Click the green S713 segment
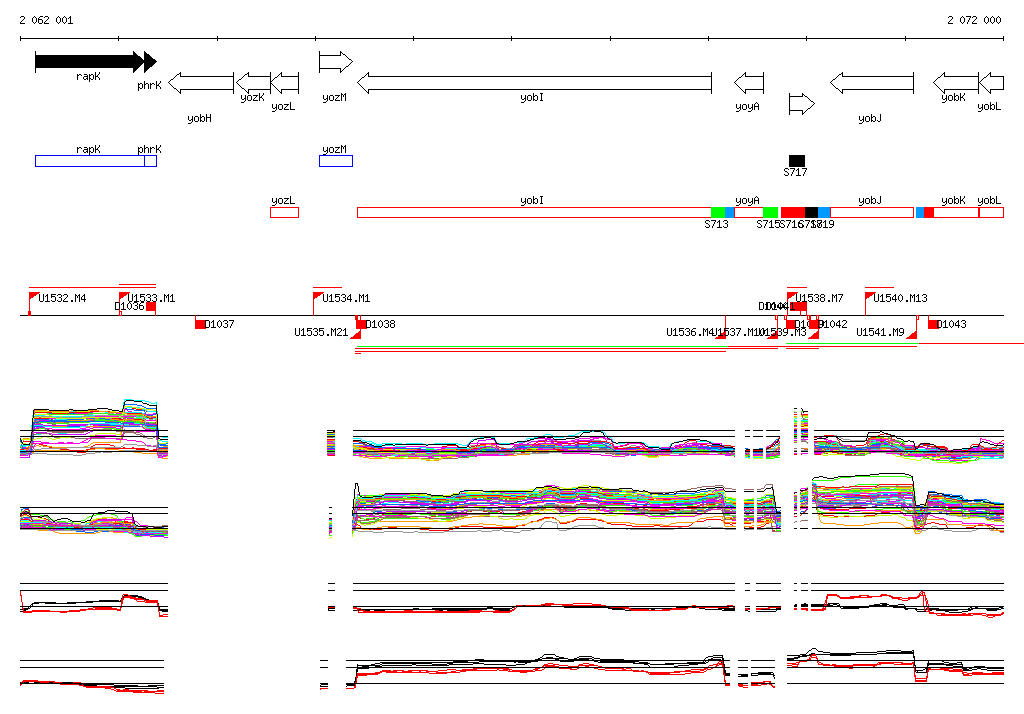Viewport: 1024px width, 714px height. pyautogui.click(x=718, y=212)
